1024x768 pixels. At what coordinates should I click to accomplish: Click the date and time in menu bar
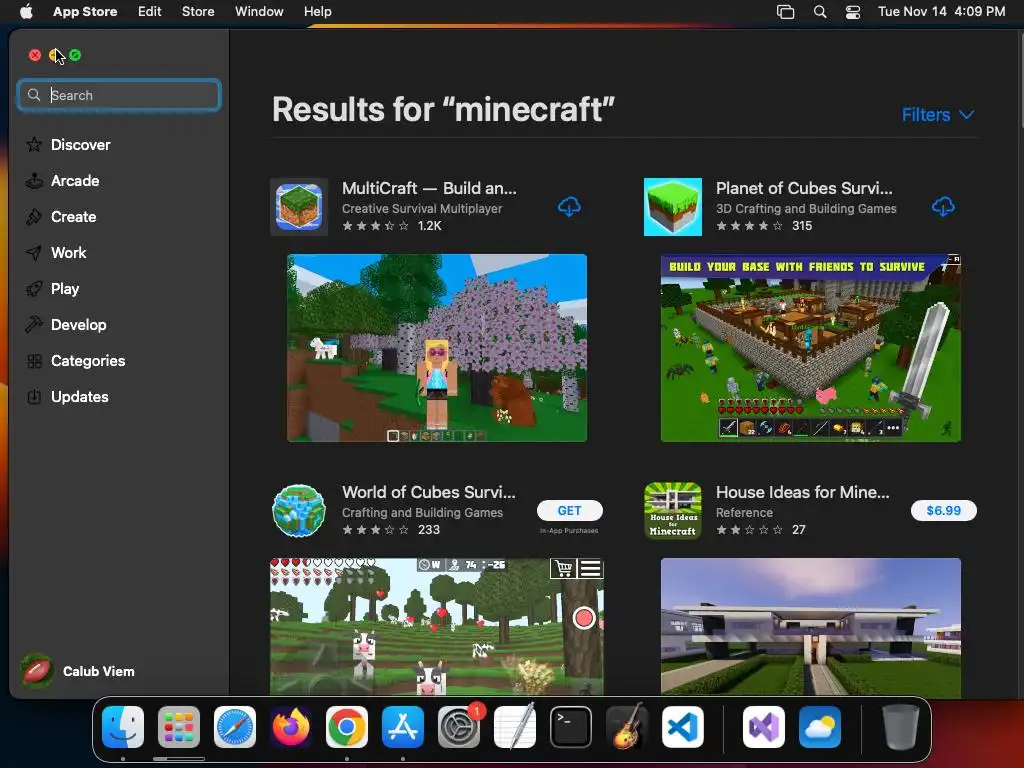tap(941, 12)
